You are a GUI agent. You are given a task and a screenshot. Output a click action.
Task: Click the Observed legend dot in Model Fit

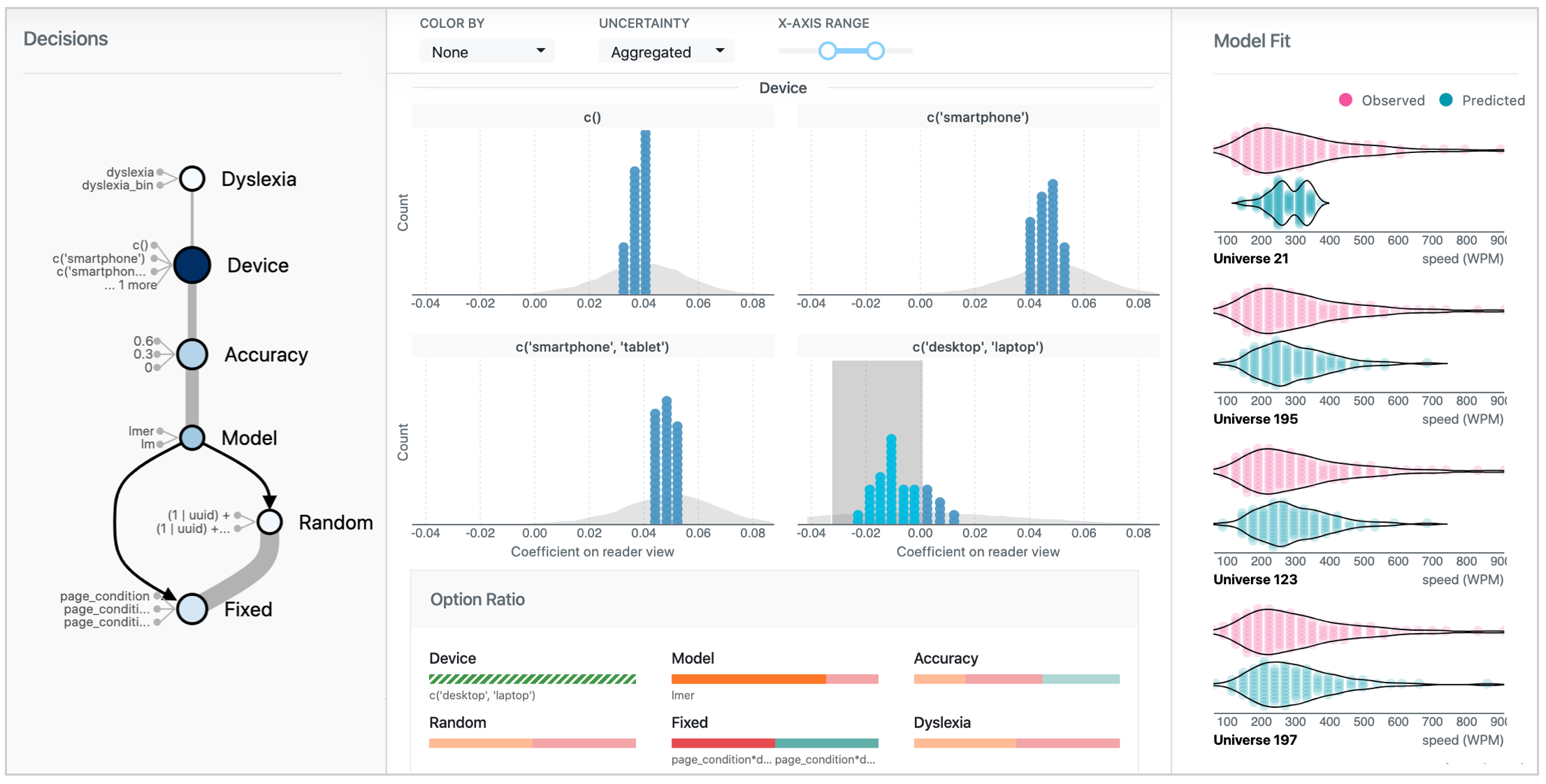pos(1345,100)
